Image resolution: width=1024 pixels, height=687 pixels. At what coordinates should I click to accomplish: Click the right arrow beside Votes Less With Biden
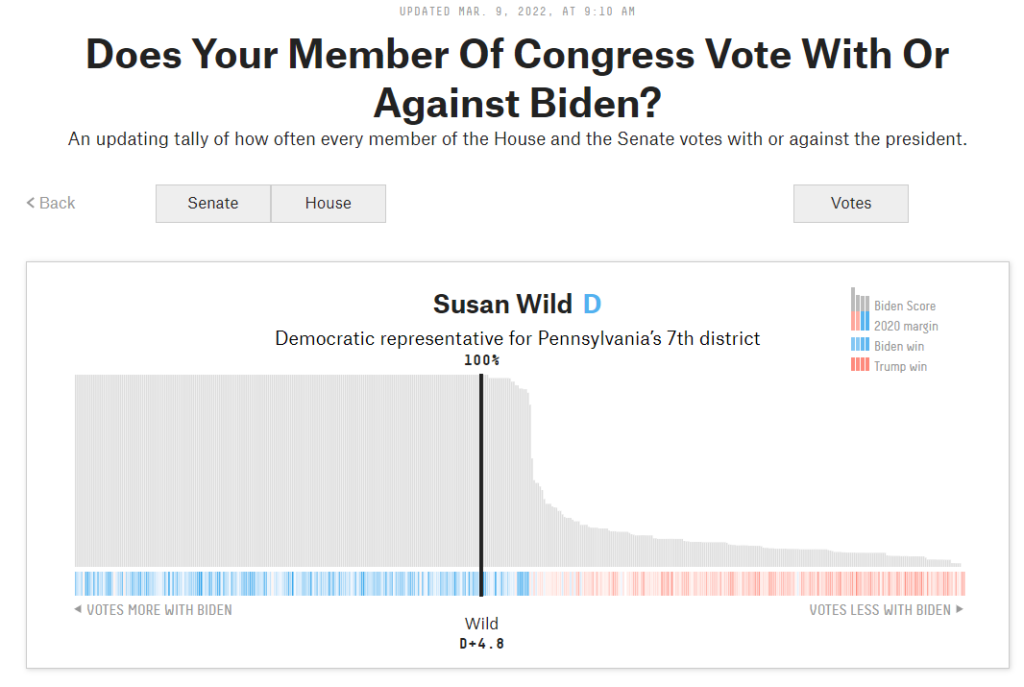[x=960, y=610]
